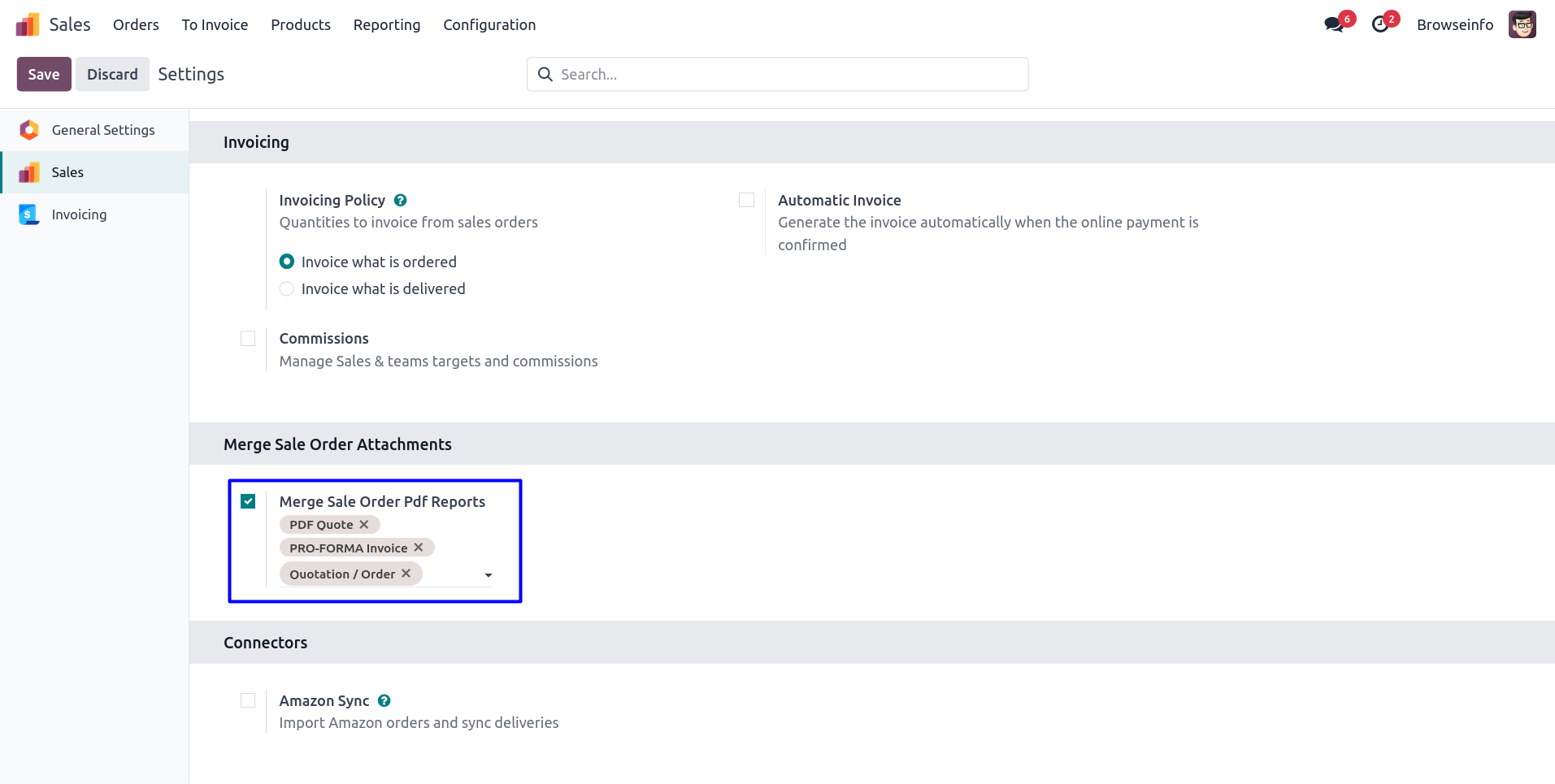The image size is (1555, 784).
Task: Select Invoice what is delivered option
Action: 287,289
